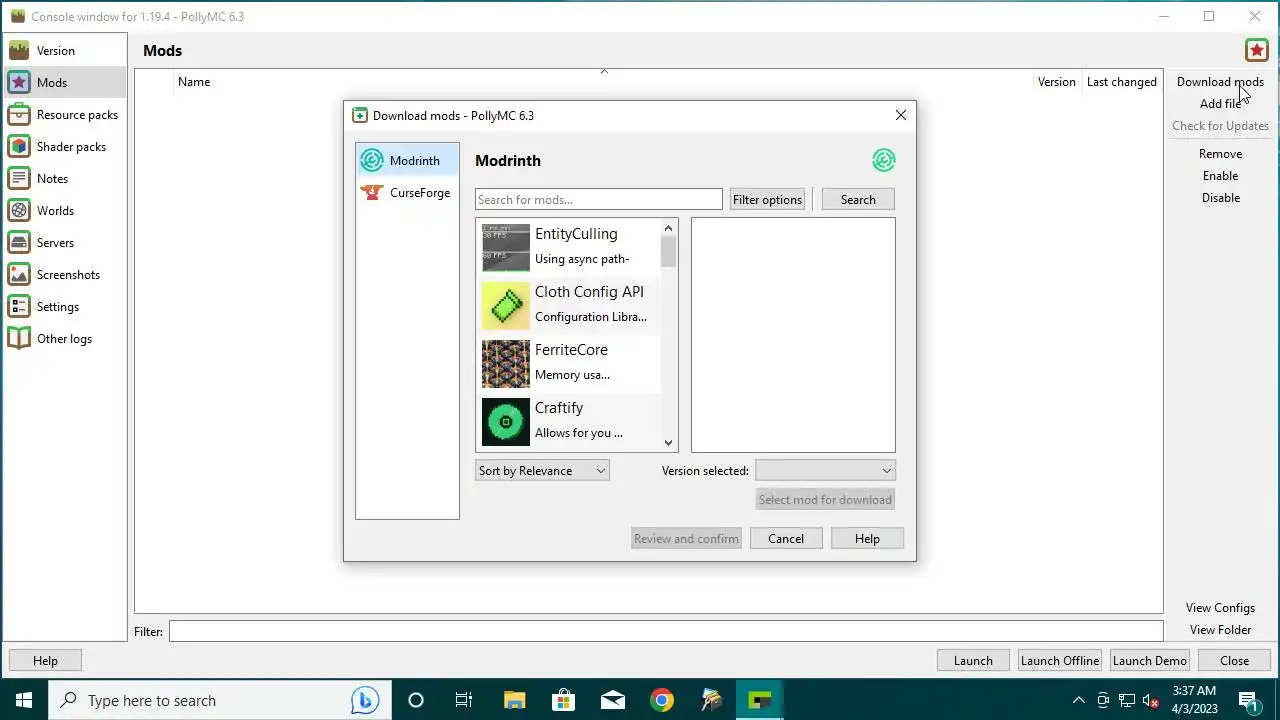Click Download mods button on right panel
This screenshot has width=1280, height=720.
pyautogui.click(x=1220, y=82)
